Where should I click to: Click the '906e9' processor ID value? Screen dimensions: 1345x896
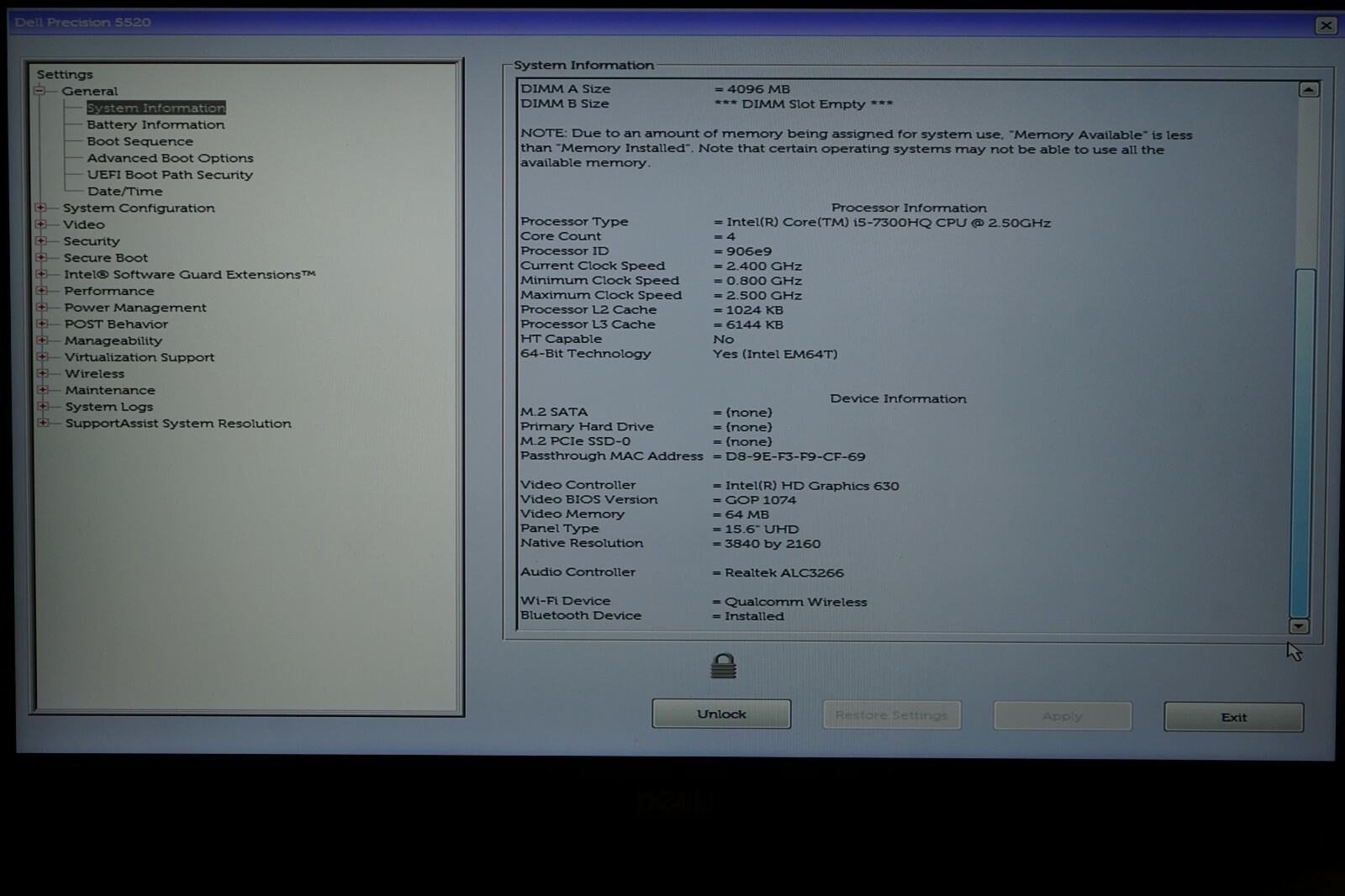point(749,251)
